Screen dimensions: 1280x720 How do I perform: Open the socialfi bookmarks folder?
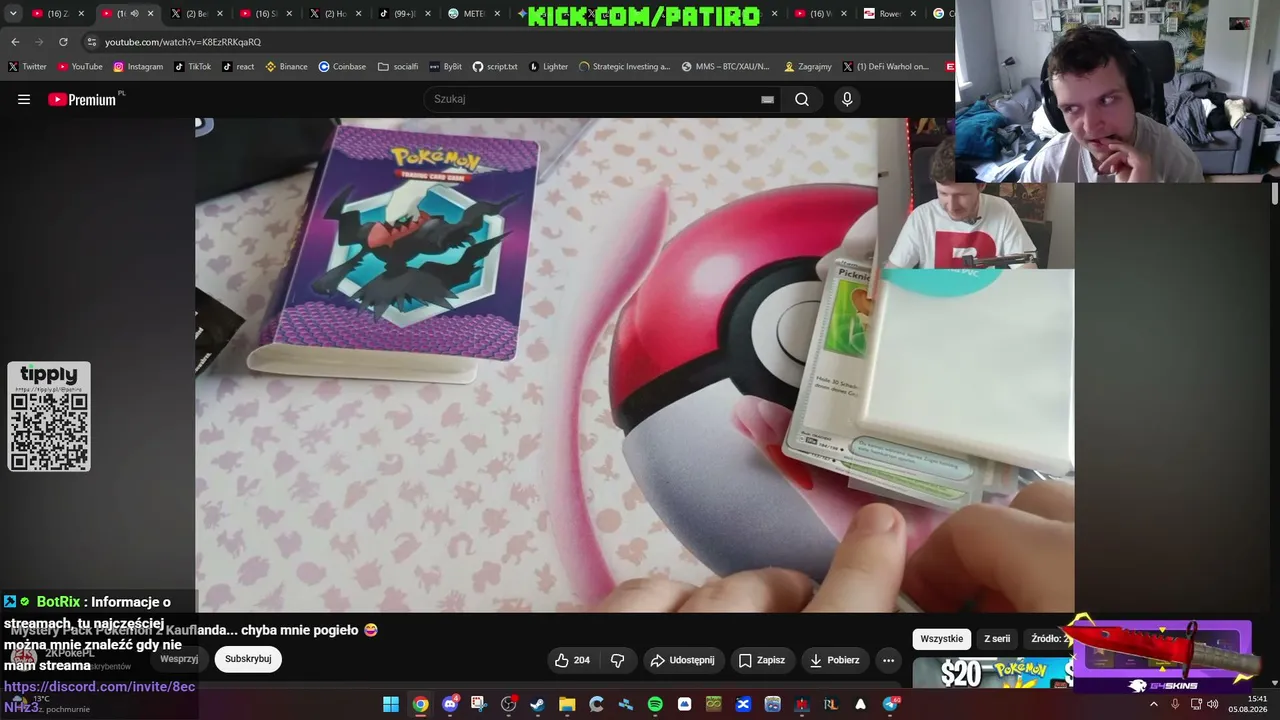[398, 67]
